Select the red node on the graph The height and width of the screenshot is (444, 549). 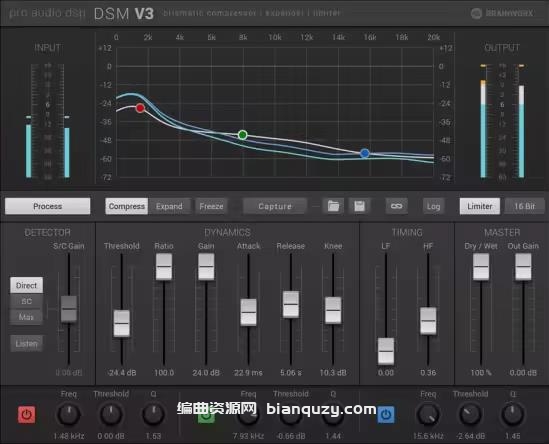pos(140,108)
